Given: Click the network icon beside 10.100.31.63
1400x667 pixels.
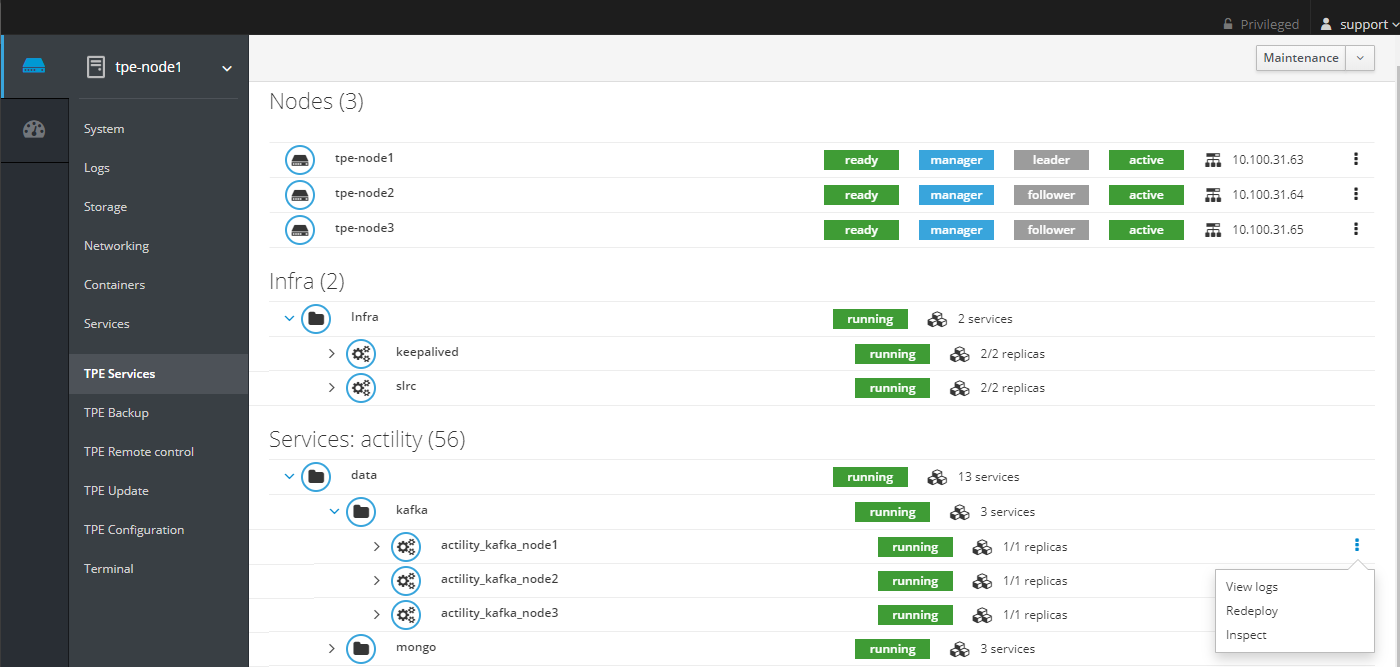Looking at the screenshot, I should [1213, 160].
